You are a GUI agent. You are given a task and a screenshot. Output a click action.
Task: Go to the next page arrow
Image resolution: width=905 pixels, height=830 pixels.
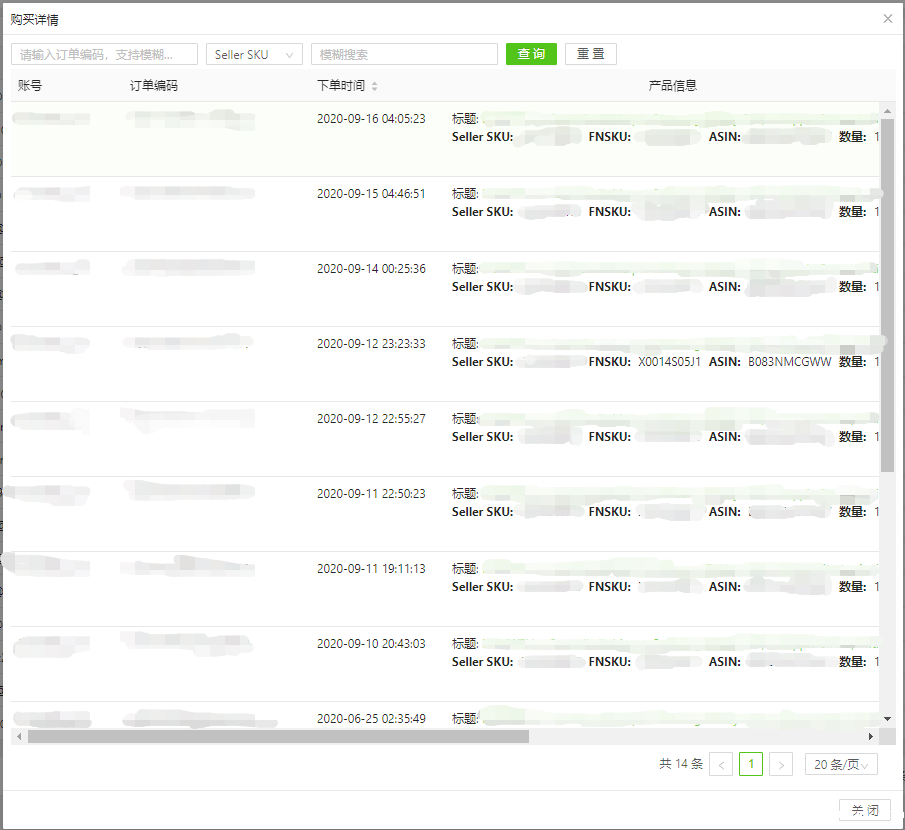tap(781, 765)
